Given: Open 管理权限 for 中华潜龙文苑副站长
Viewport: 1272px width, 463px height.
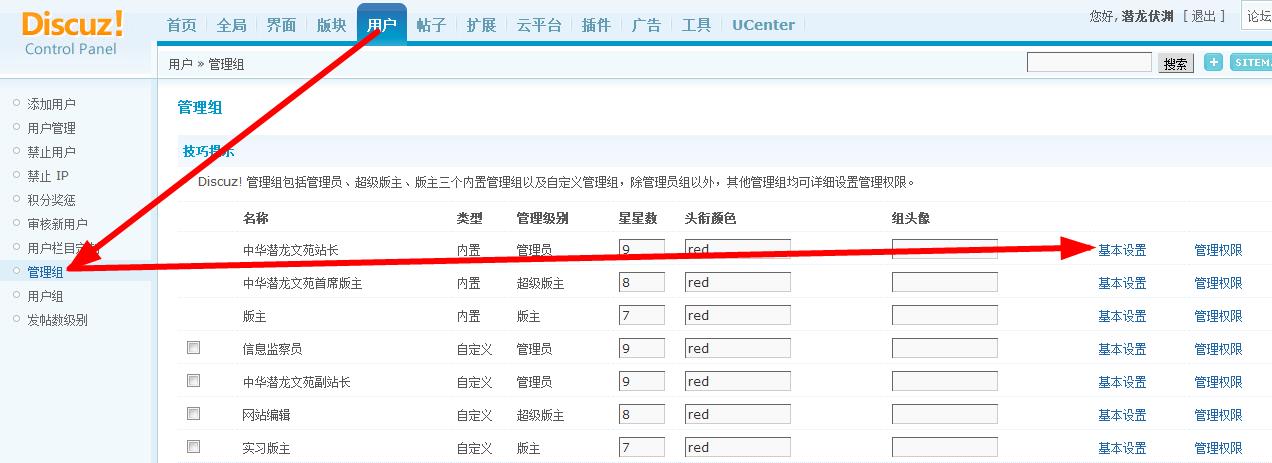Looking at the screenshot, I should coord(1218,382).
